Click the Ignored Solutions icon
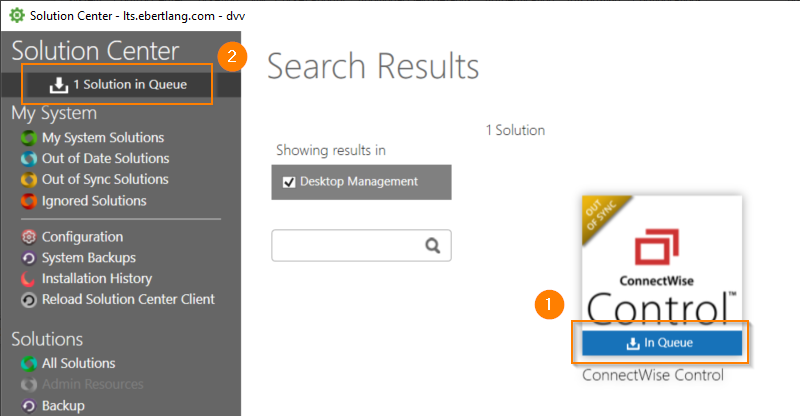This screenshot has height=416, width=800. coord(28,201)
